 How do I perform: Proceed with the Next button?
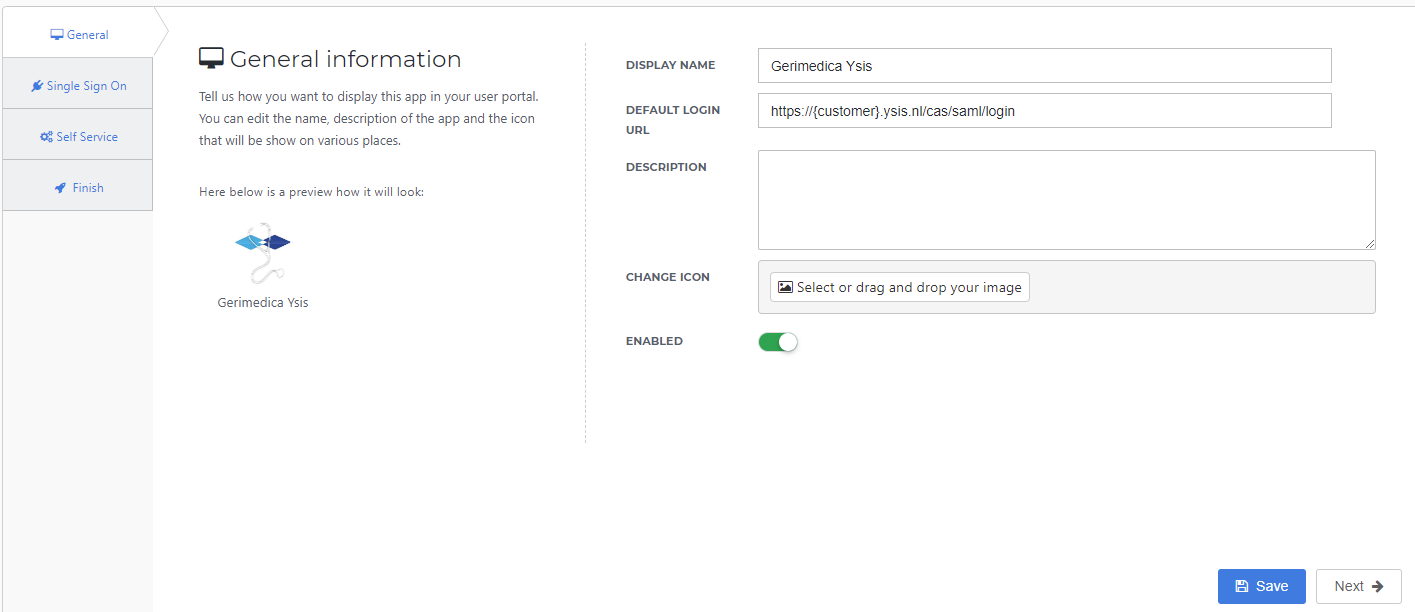[x=1359, y=586]
